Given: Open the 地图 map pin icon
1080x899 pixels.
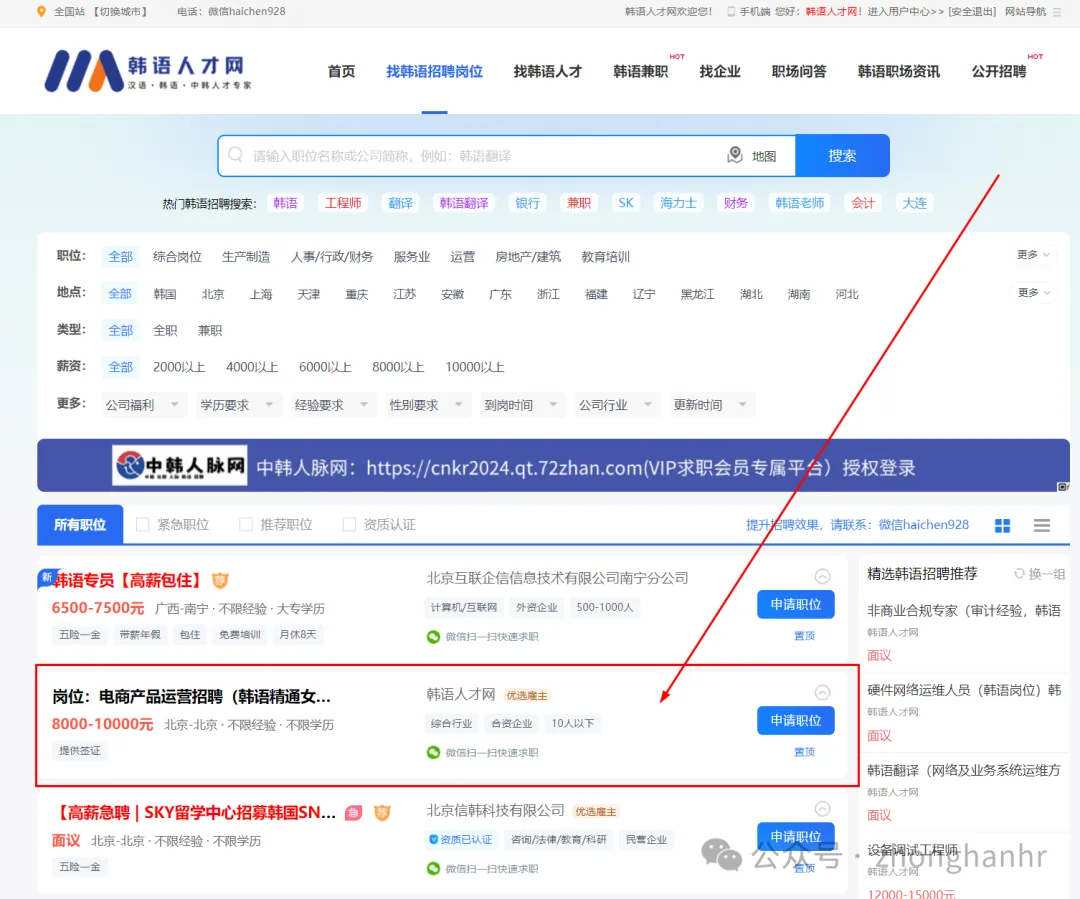Looking at the screenshot, I should pyautogui.click(x=735, y=155).
